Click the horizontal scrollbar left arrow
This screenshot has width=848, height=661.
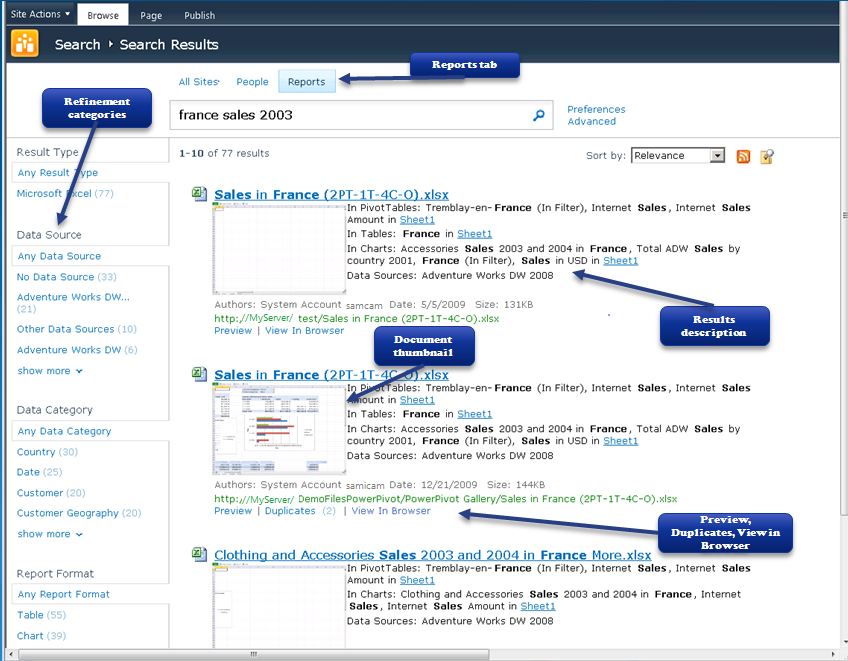pyautogui.click(x=11, y=655)
